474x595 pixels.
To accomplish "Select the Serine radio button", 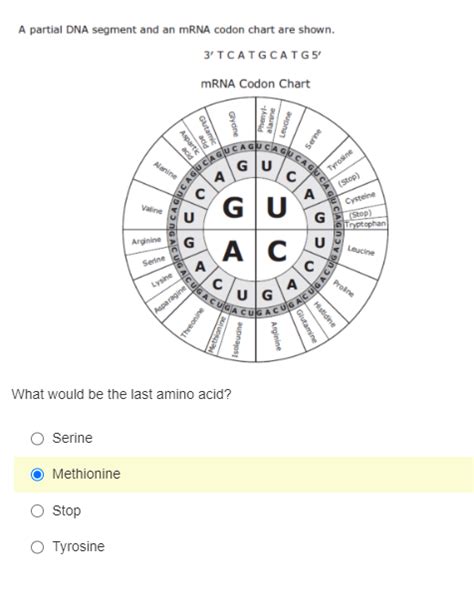I will point(37,438).
